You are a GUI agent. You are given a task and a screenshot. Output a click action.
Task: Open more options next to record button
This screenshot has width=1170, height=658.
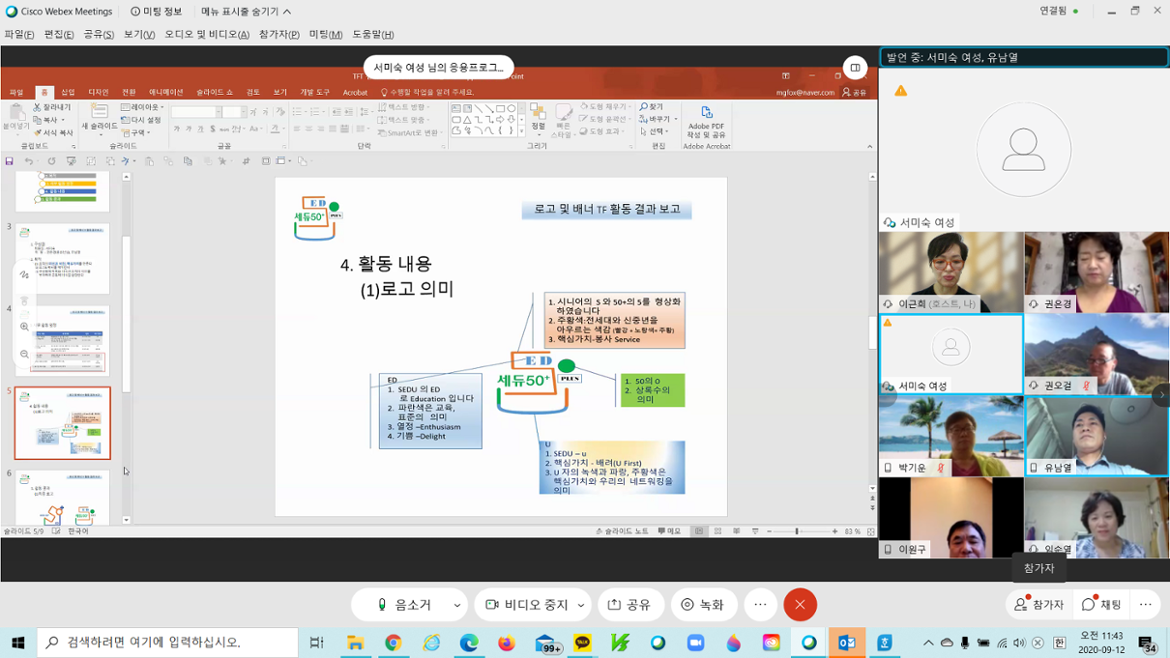[760, 604]
